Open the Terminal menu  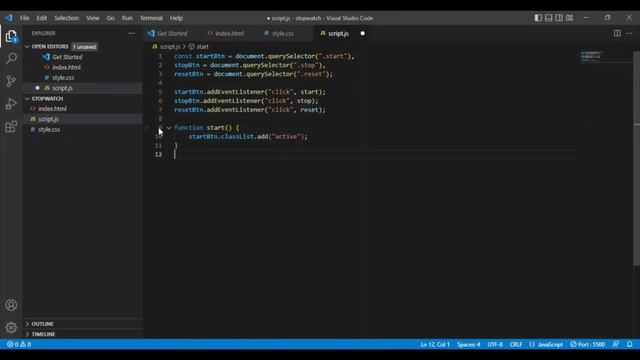tap(151, 18)
